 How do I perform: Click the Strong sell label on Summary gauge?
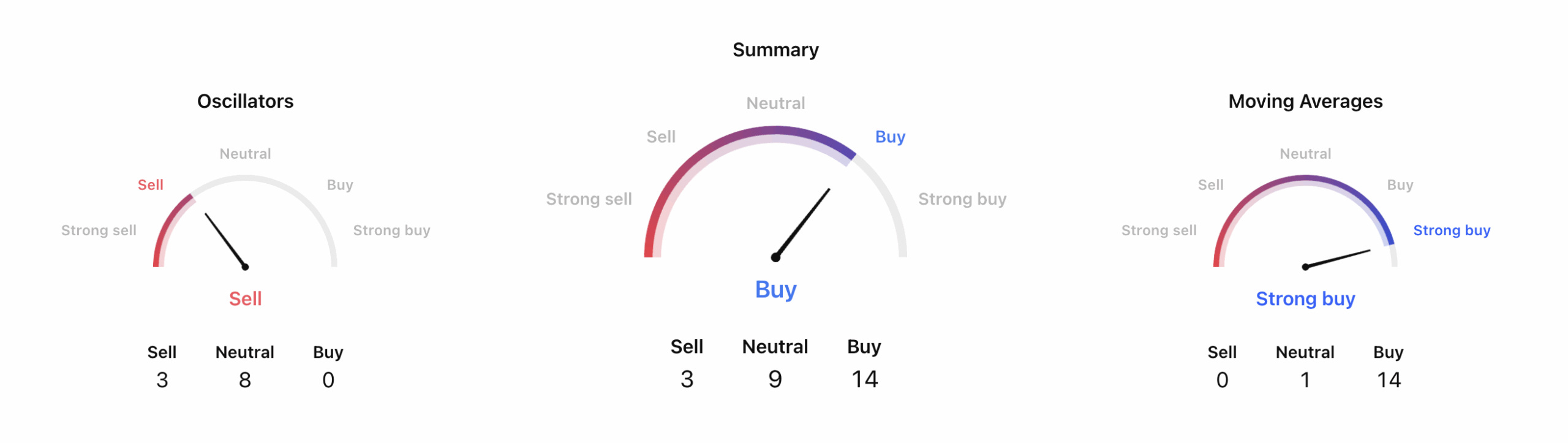(x=589, y=199)
